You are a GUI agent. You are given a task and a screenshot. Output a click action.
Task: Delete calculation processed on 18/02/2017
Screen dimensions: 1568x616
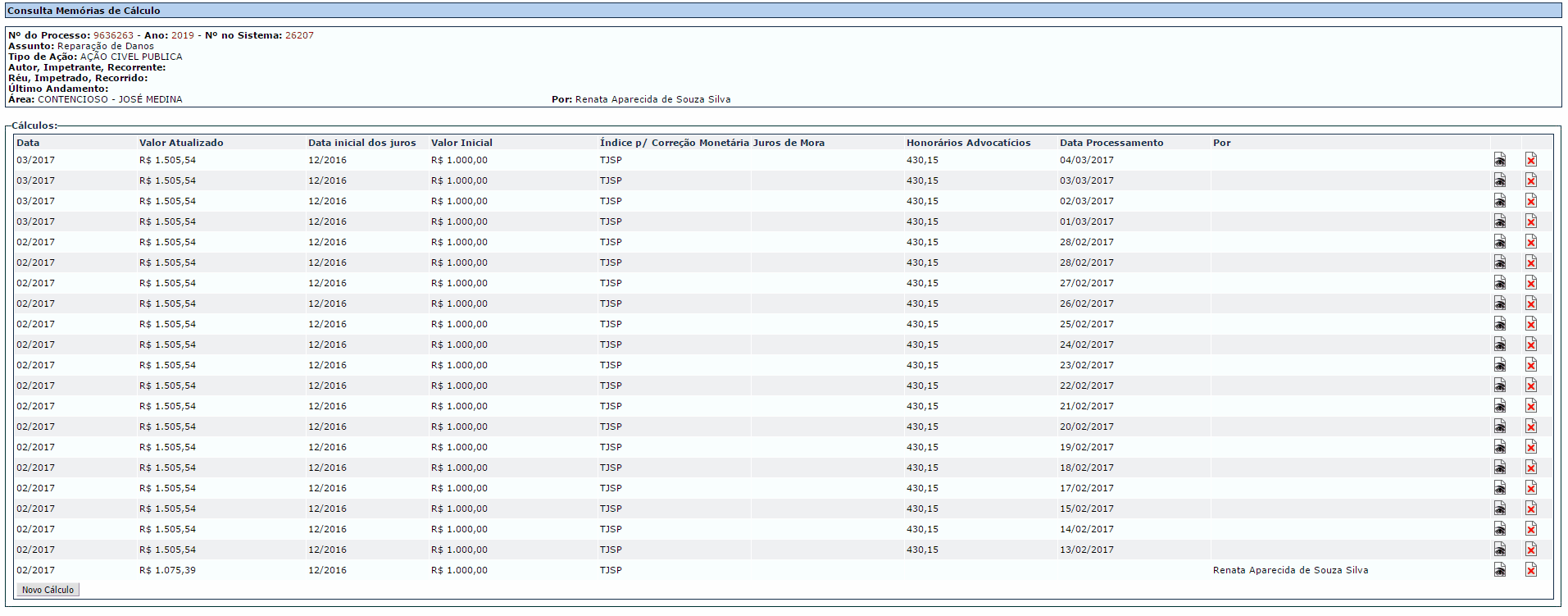[1530, 468]
